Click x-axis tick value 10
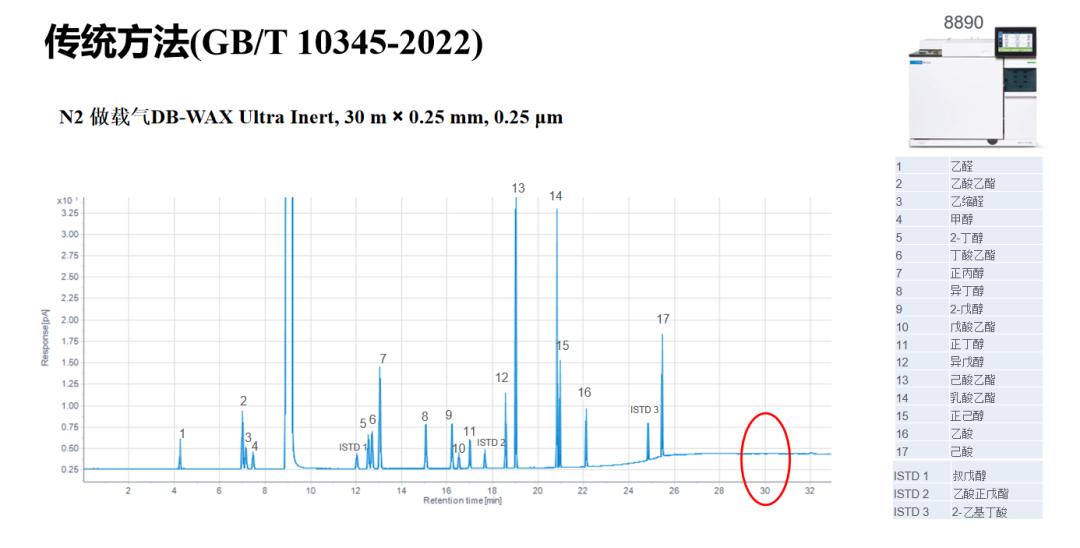 (311, 491)
